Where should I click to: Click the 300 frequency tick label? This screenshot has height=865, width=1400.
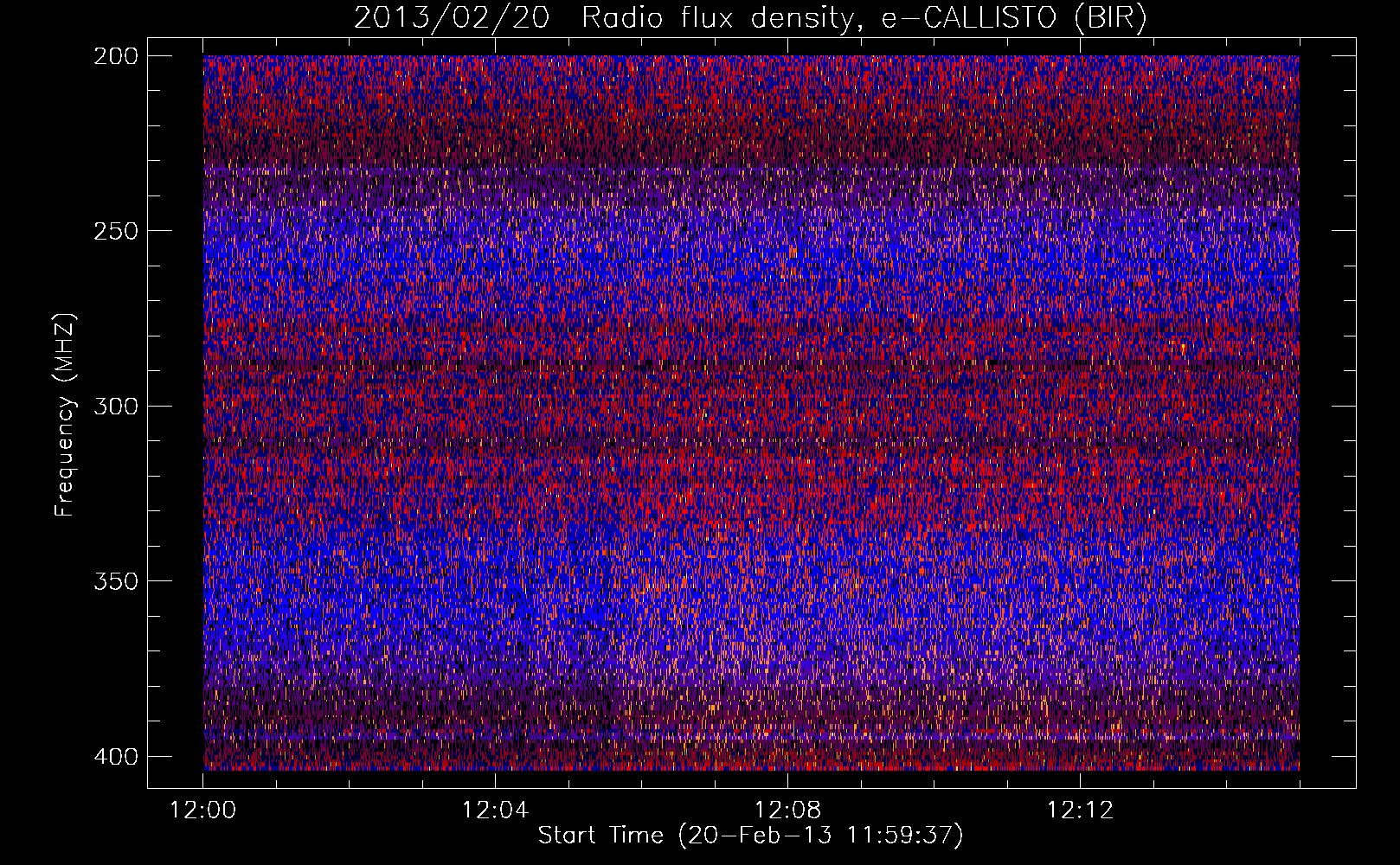(115, 407)
